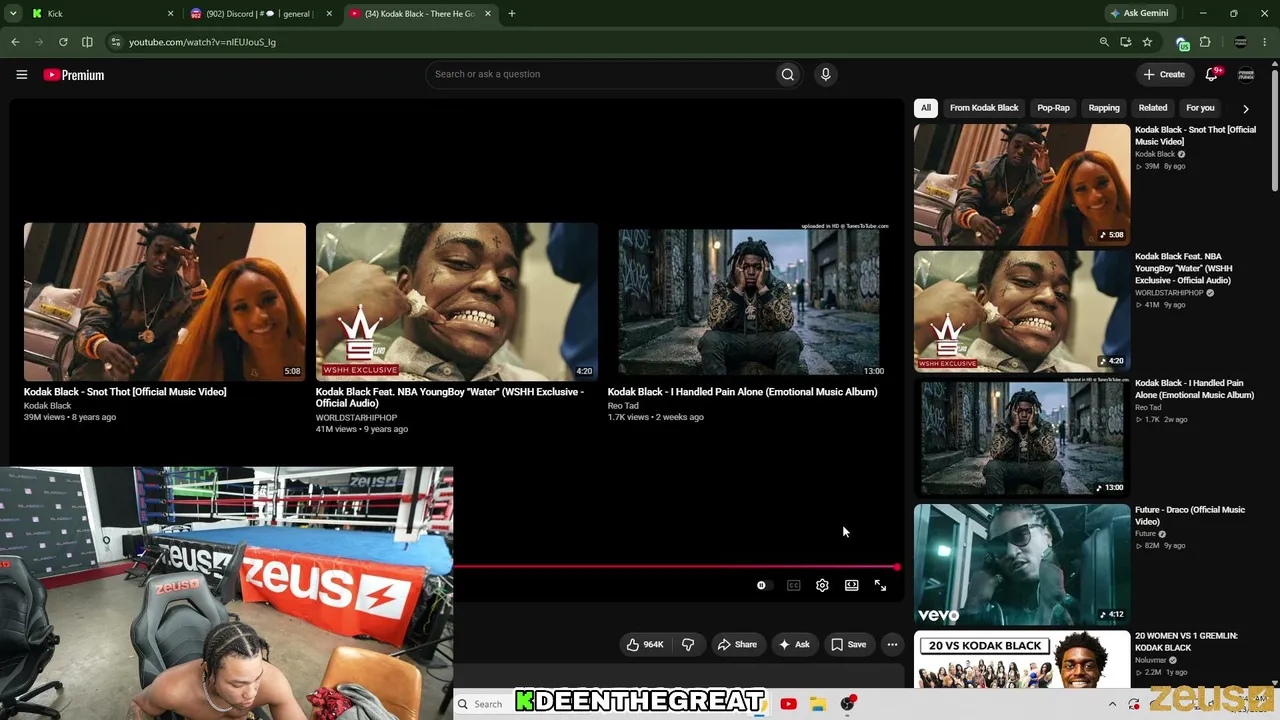Open the notifications bell
This screenshot has height=720, width=1280.
tap(1212, 74)
